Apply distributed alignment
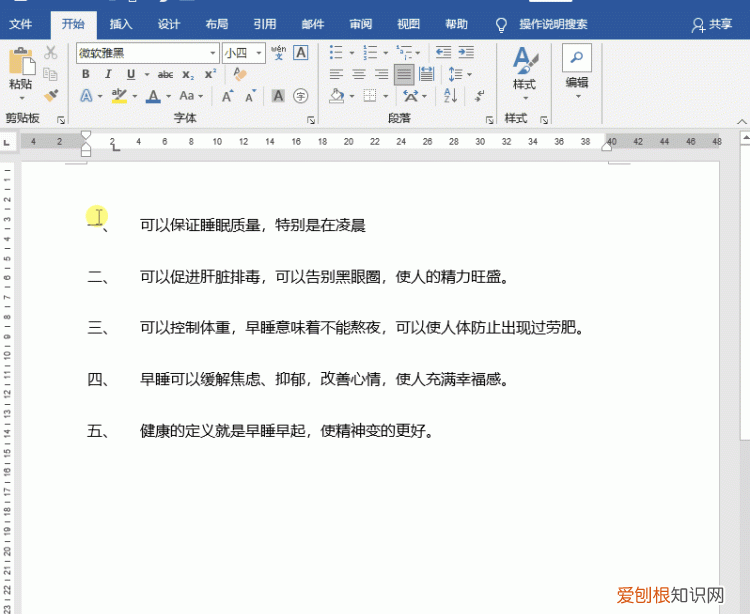The image size is (750, 614). tap(426, 74)
